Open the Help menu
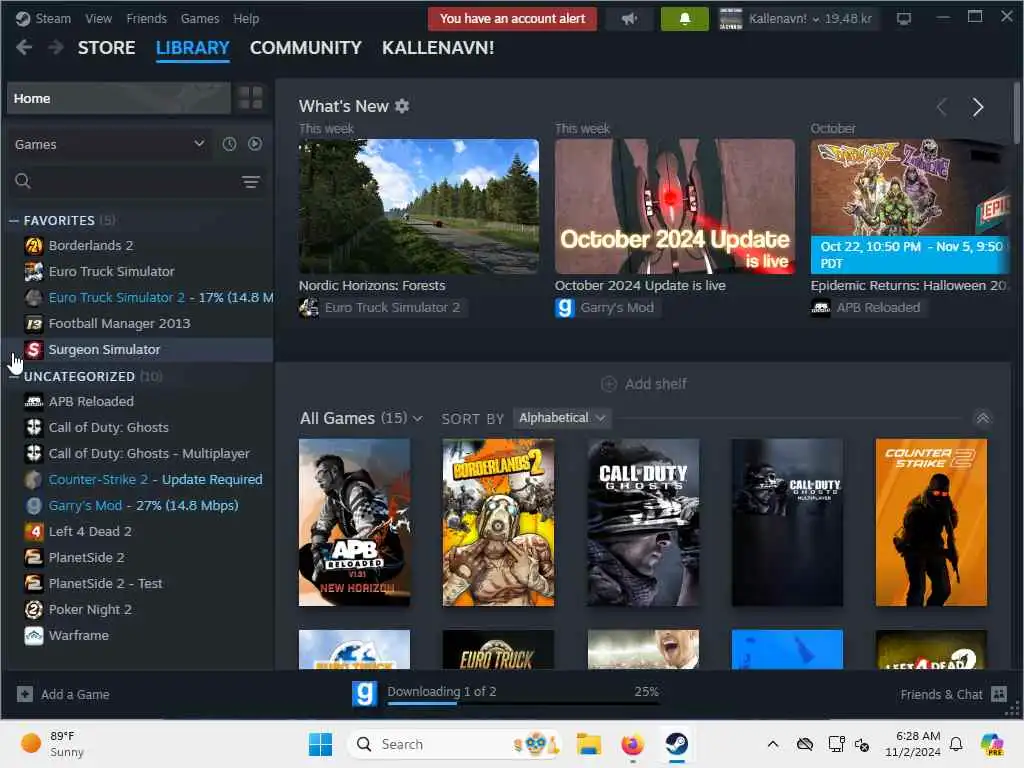Screen dimensions: 1024x768 click(246, 18)
